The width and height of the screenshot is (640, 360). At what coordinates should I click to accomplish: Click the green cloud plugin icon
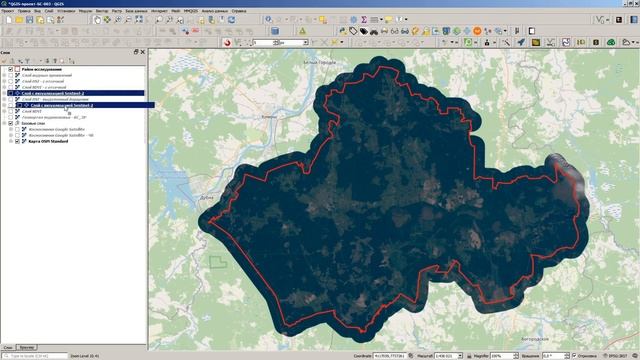pyautogui.click(x=611, y=42)
